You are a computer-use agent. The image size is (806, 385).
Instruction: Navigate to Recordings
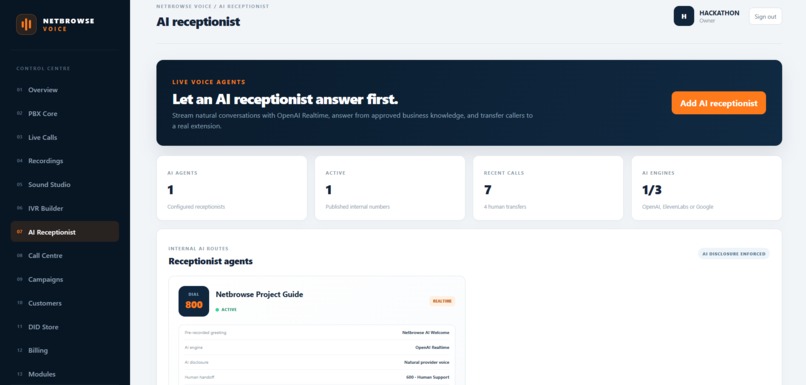(x=65, y=161)
